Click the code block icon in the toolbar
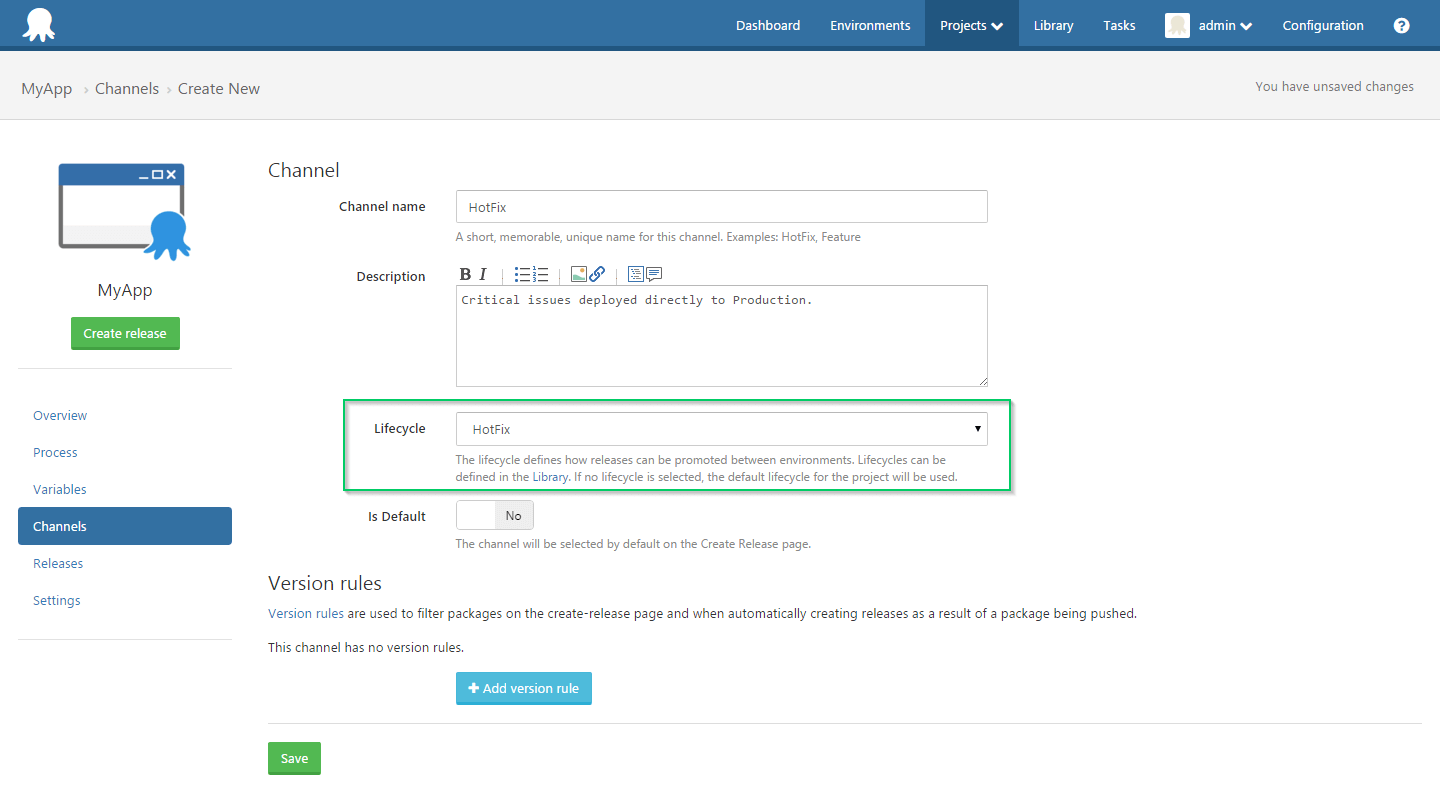This screenshot has height=788, width=1440. click(635, 274)
